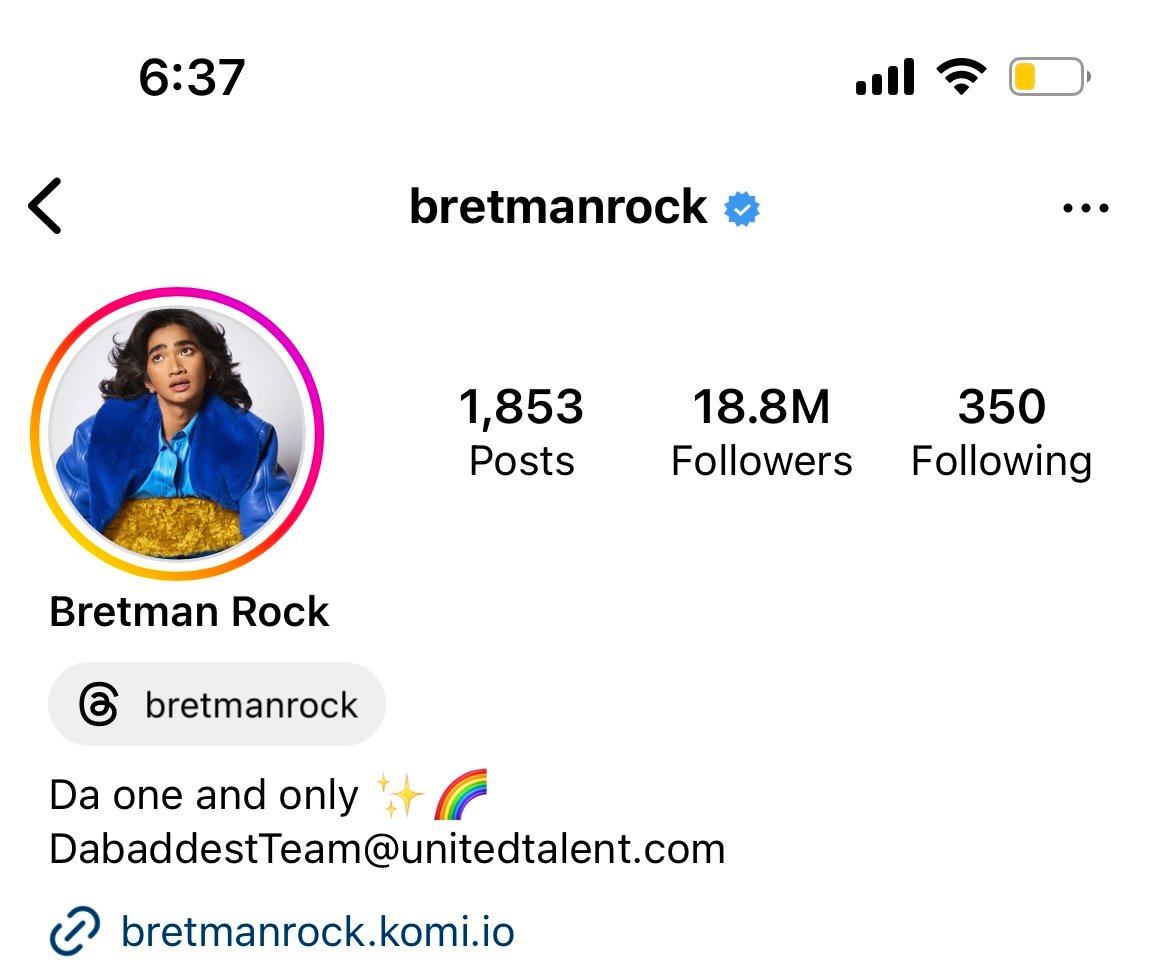Tap the 6:37 status bar clock

coord(192,77)
